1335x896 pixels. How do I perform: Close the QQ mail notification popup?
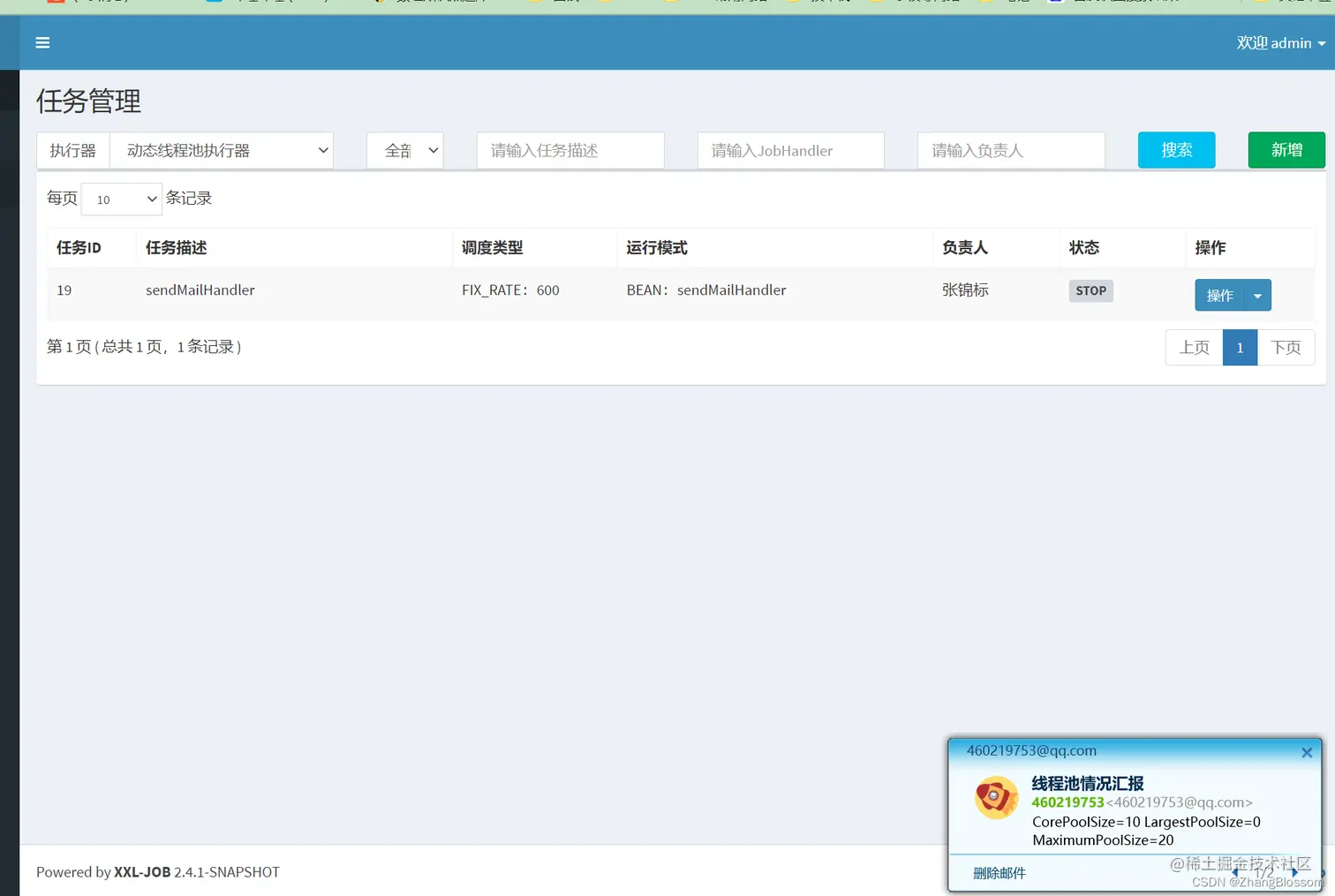1307,753
